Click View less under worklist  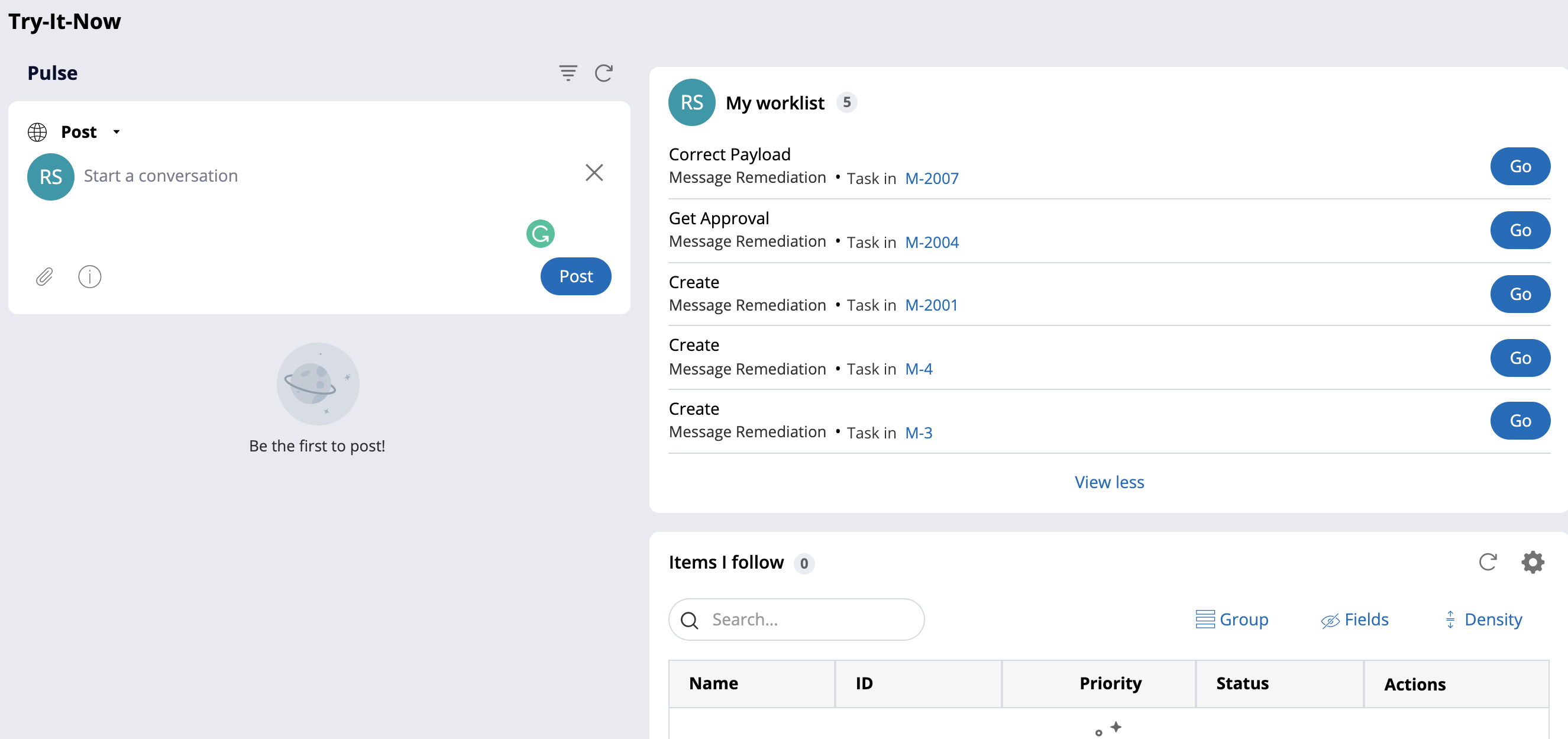[x=1108, y=482]
